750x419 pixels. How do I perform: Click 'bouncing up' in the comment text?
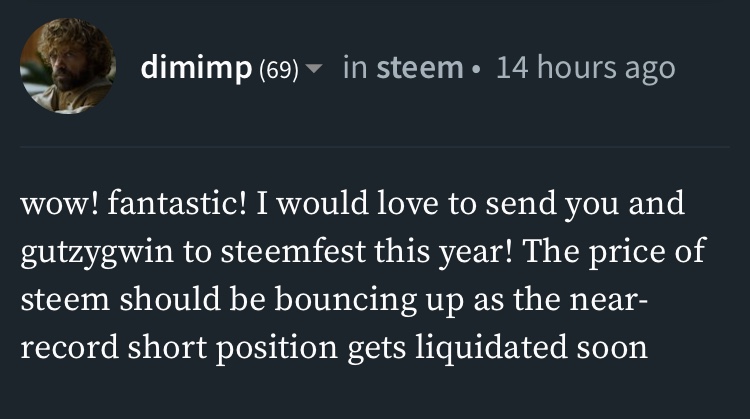(x=369, y=300)
